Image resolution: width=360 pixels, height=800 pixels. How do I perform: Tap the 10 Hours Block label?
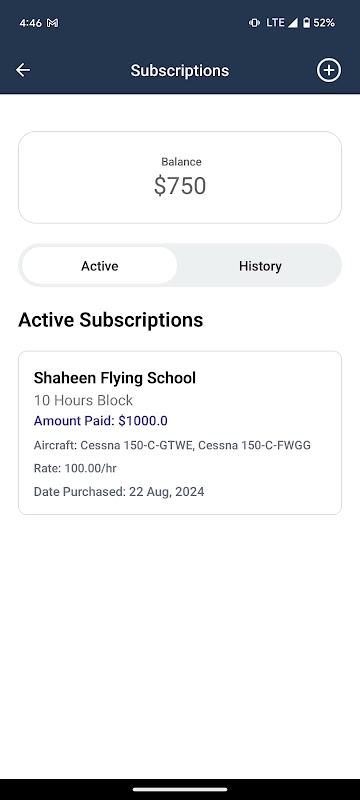click(x=83, y=400)
